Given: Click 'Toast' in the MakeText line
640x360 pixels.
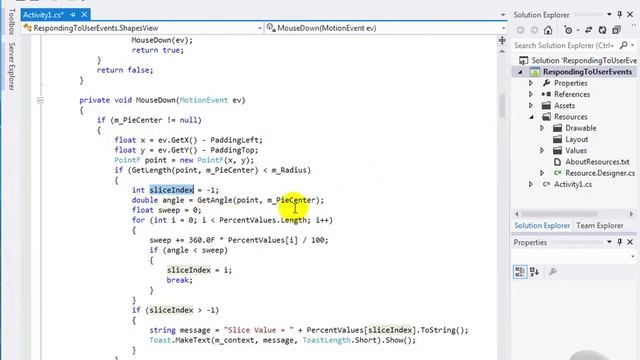Looking at the screenshot, I should coord(160,340).
